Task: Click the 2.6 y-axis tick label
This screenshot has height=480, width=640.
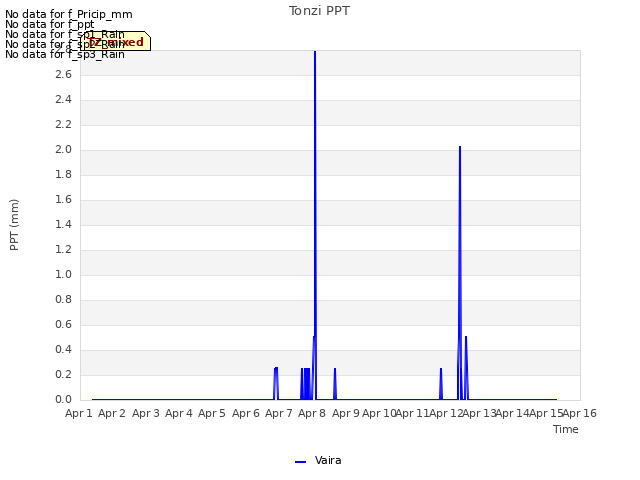Action: 63,74
